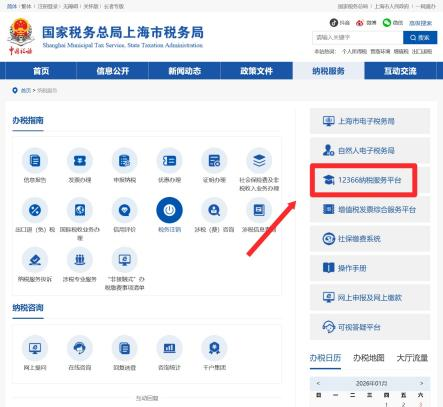Switch to the 办税地图 tab
The width and height of the screenshot is (443, 407).
[369, 358]
